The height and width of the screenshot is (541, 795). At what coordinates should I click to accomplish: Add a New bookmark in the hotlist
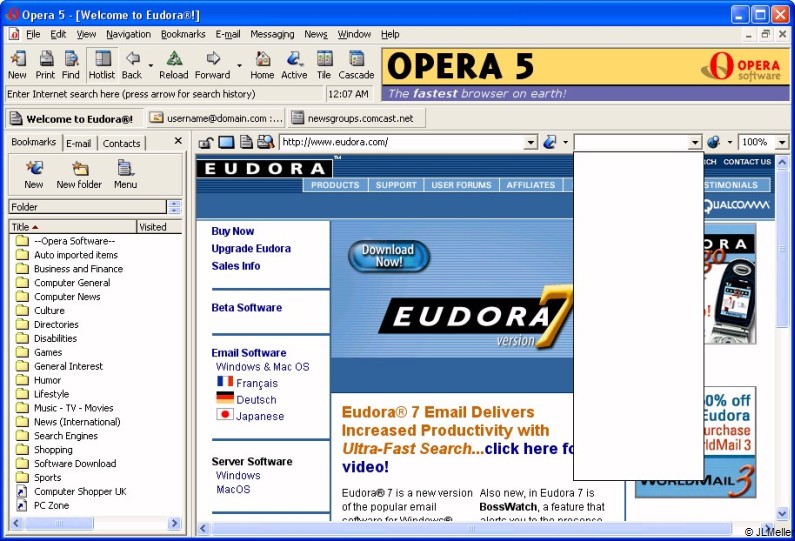(x=34, y=174)
